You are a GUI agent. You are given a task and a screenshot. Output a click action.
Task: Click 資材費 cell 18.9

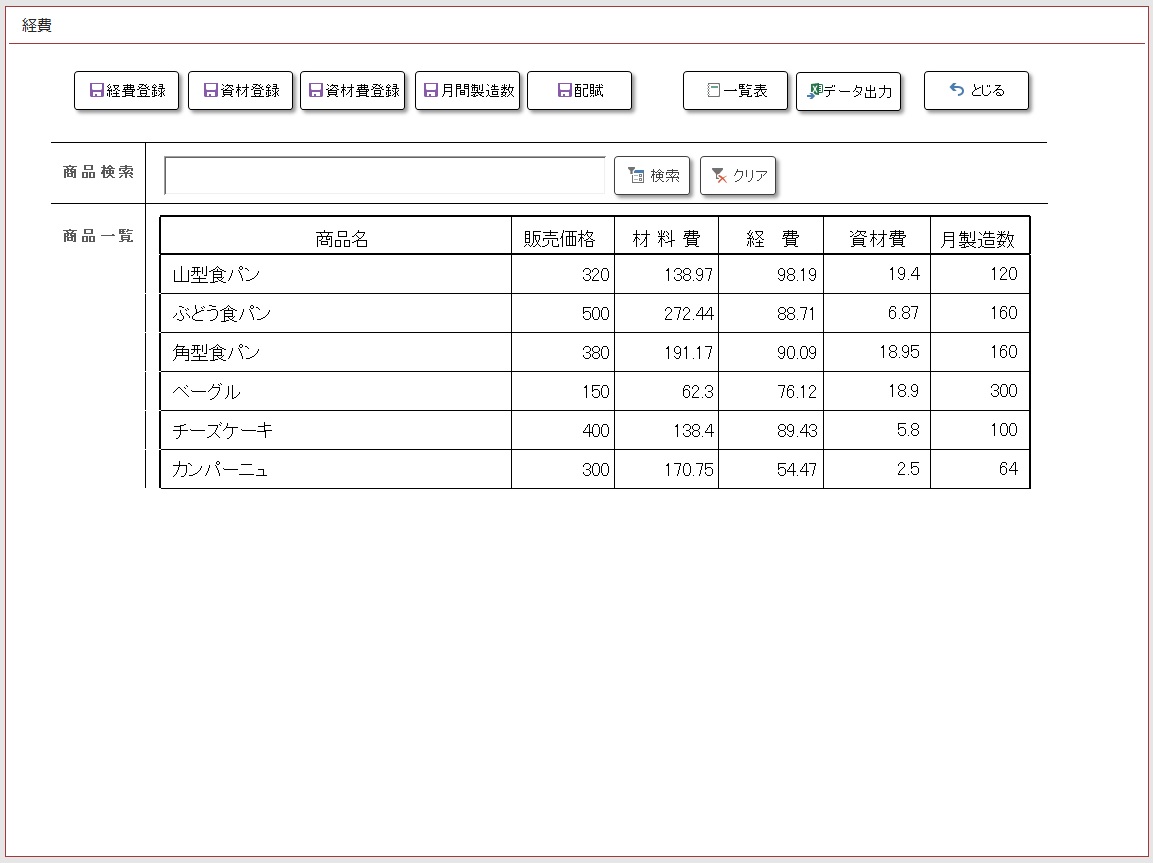[877, 391]
